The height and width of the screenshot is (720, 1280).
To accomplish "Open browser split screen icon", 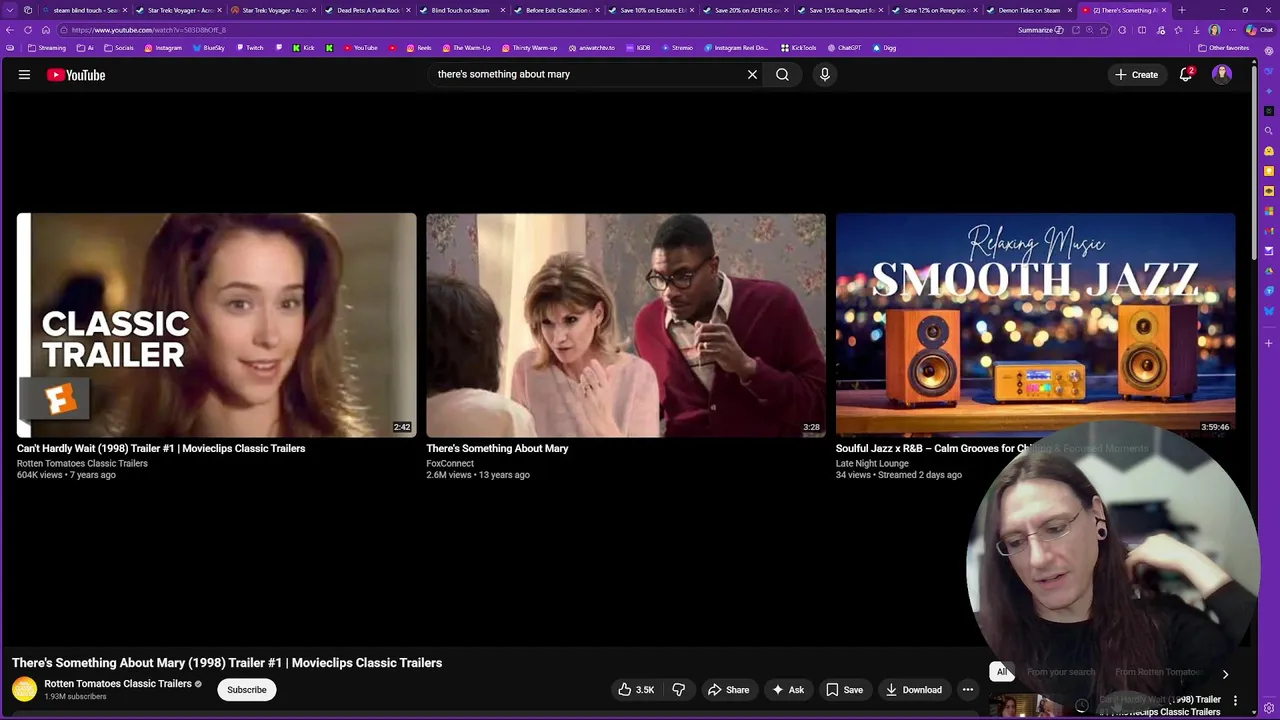I will coord(1142,30).
